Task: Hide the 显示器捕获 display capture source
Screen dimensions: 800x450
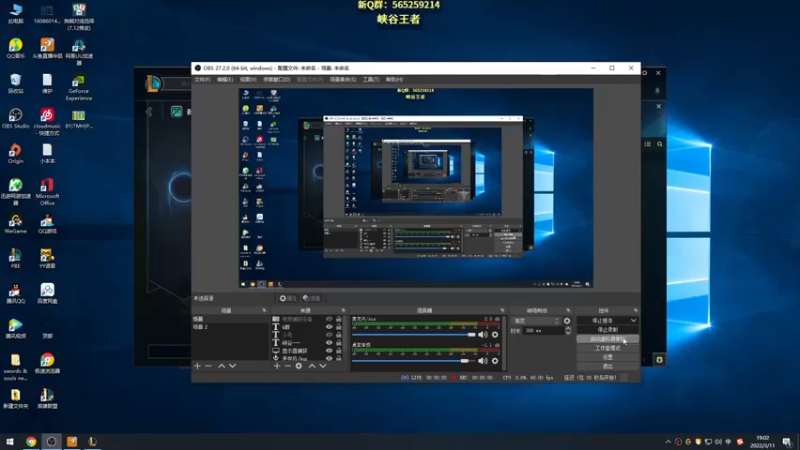Action: pos(329,351)
